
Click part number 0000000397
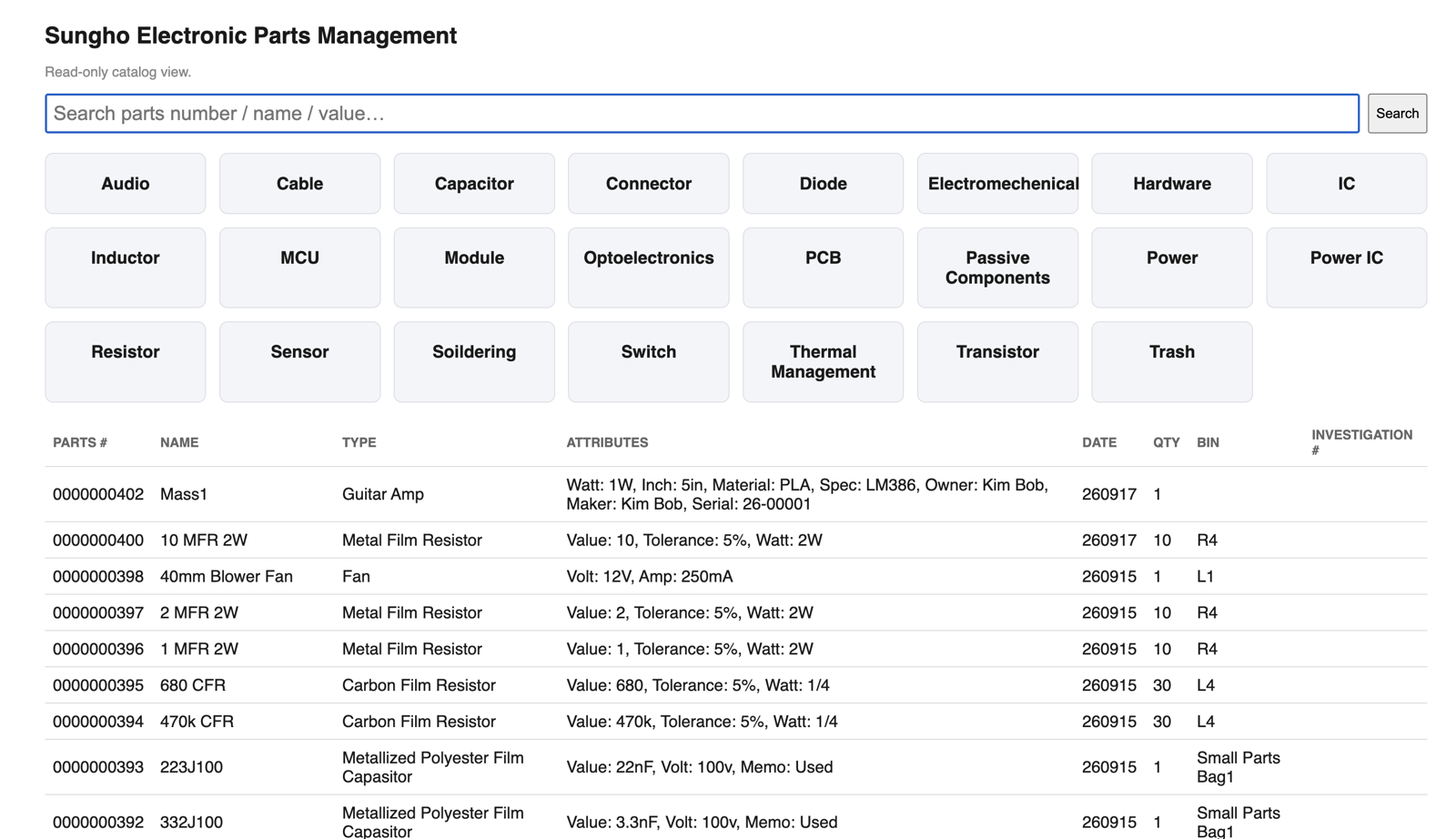[x=98, y=612]
